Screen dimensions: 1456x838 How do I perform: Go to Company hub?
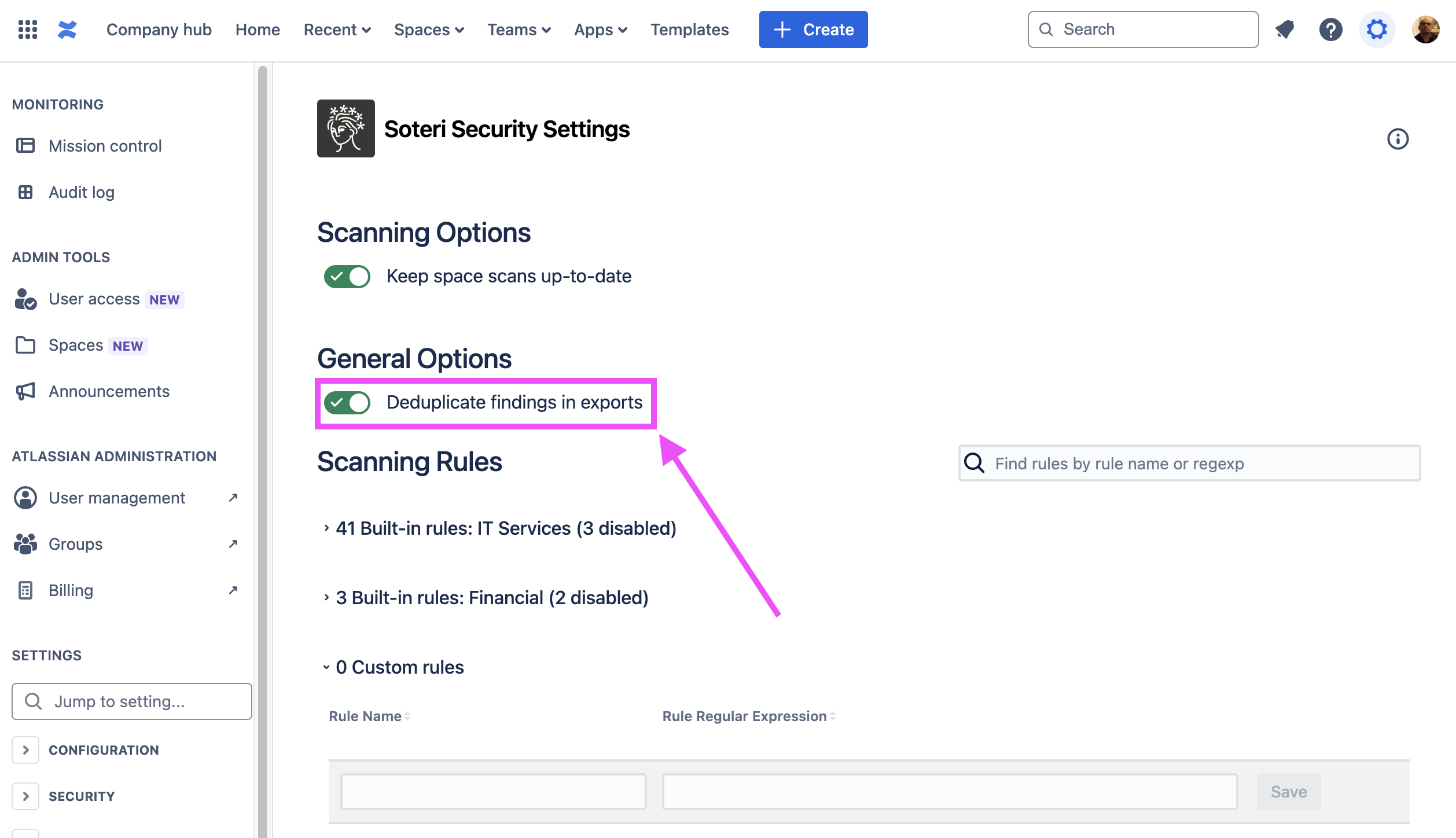[x=159, y=30]
